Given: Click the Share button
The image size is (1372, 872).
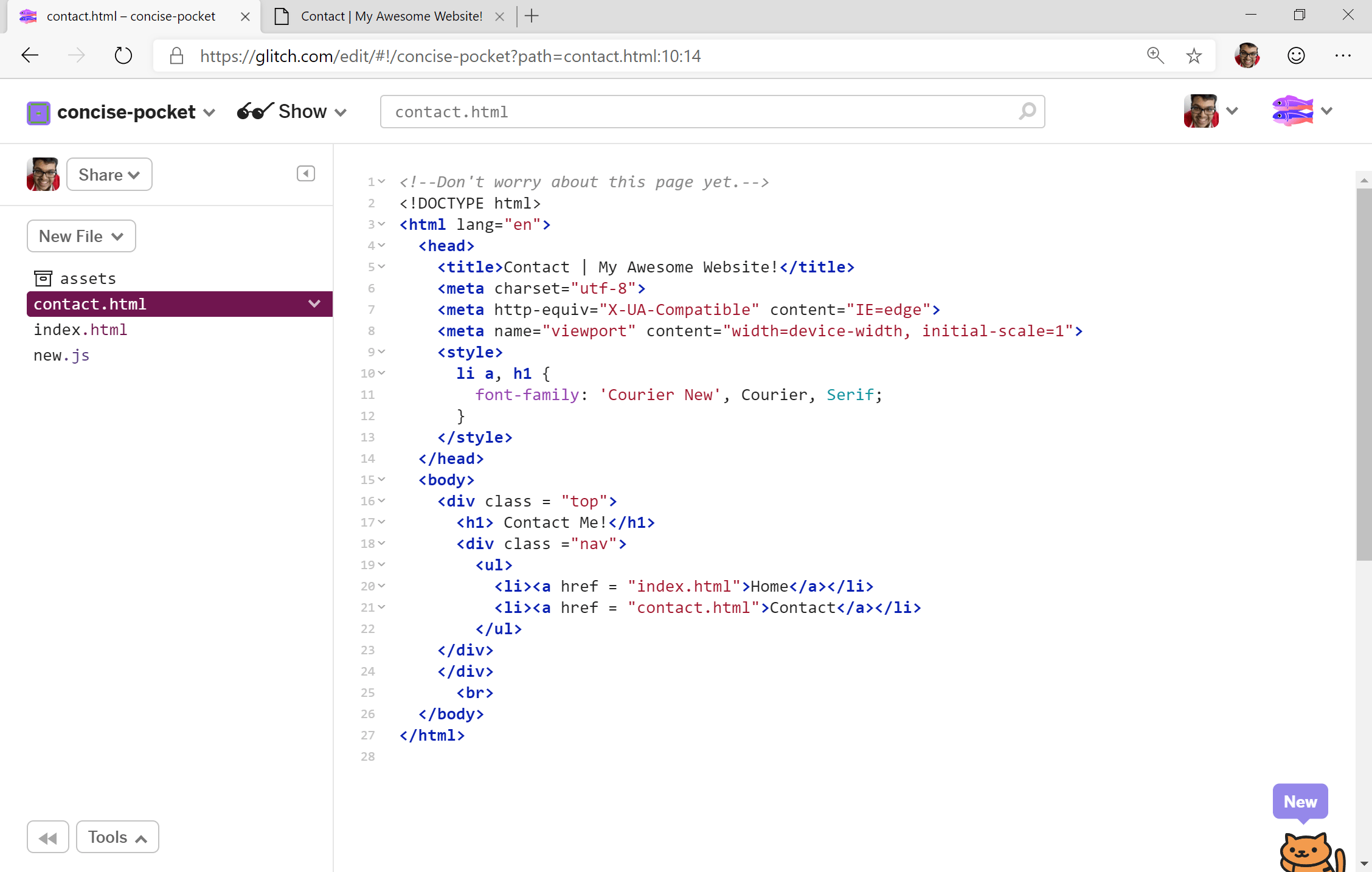Looking at the screenshot, I should [x=109, y=175].
